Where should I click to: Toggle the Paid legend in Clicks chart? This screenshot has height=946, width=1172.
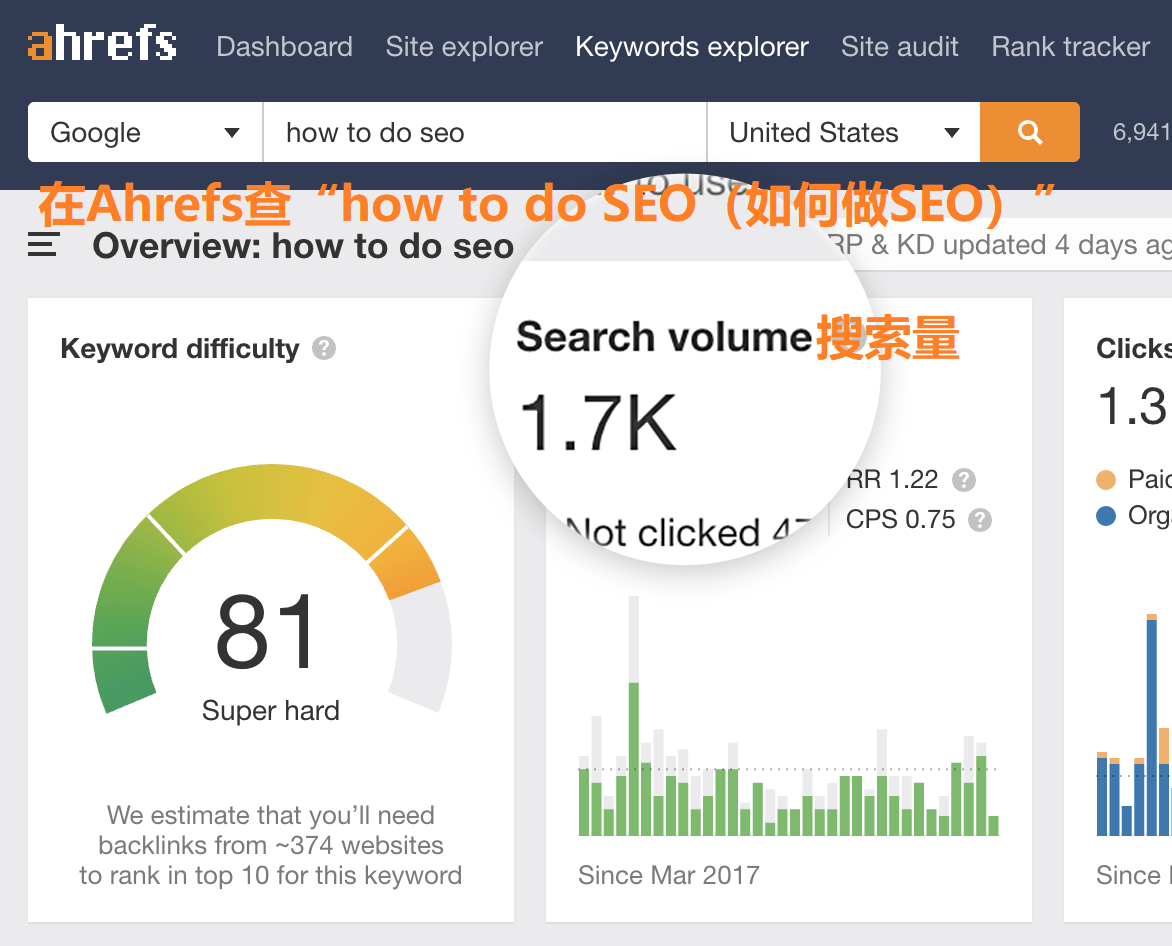[1106, 479]
